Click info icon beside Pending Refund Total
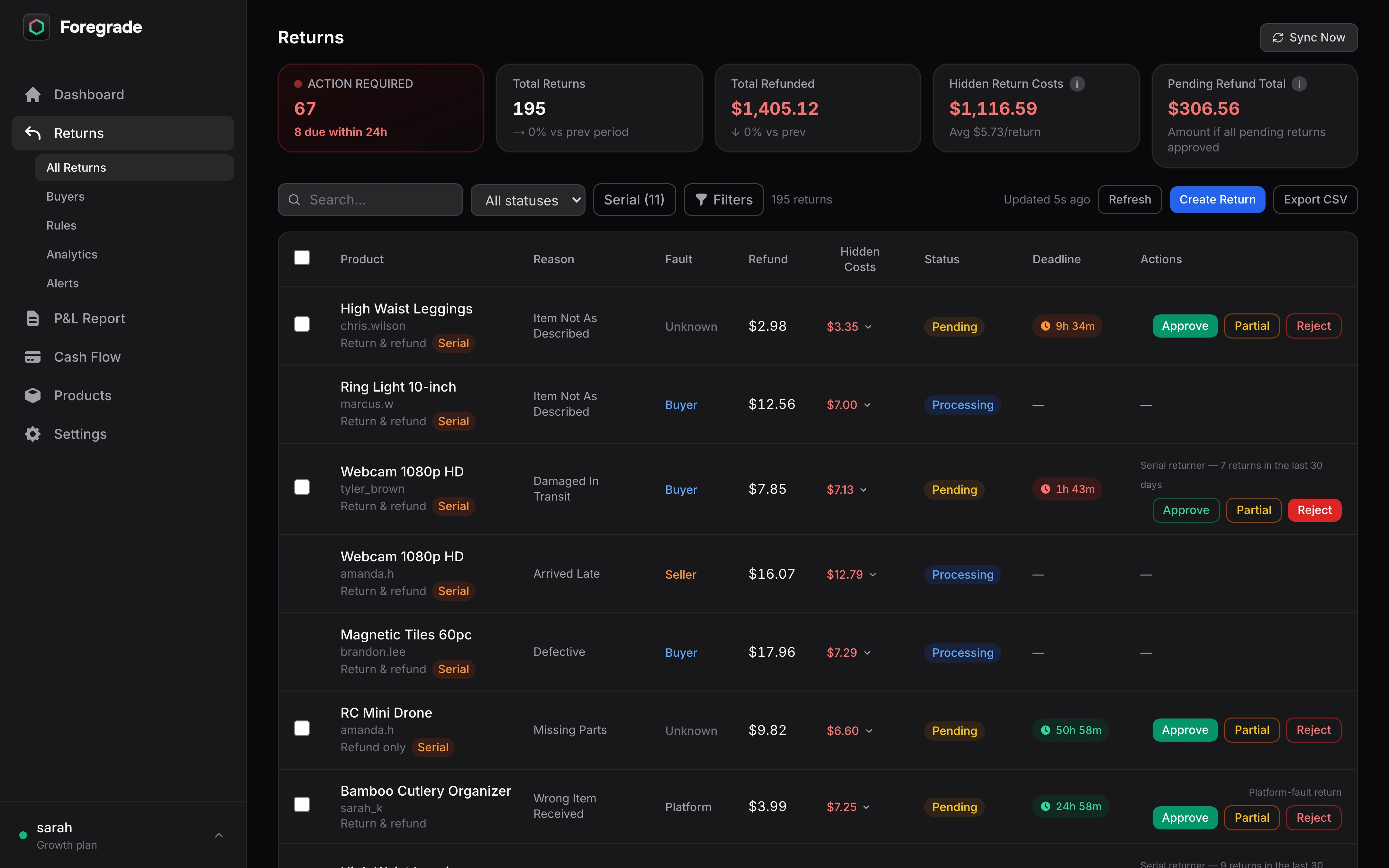This screenshot has height=868, width=1389. [x=1299, y=84]
